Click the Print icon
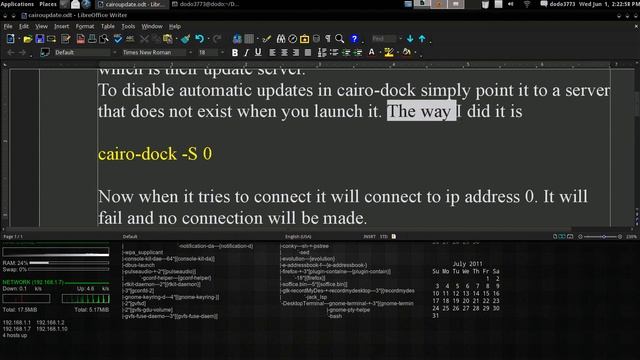This screenshot has width=640, height=360. pos(92,39)
